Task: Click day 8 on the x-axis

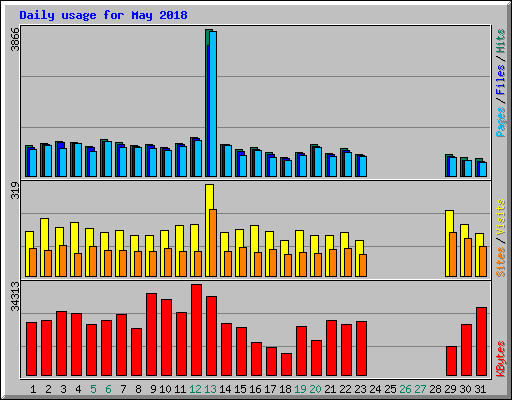Action: [138, 389]
